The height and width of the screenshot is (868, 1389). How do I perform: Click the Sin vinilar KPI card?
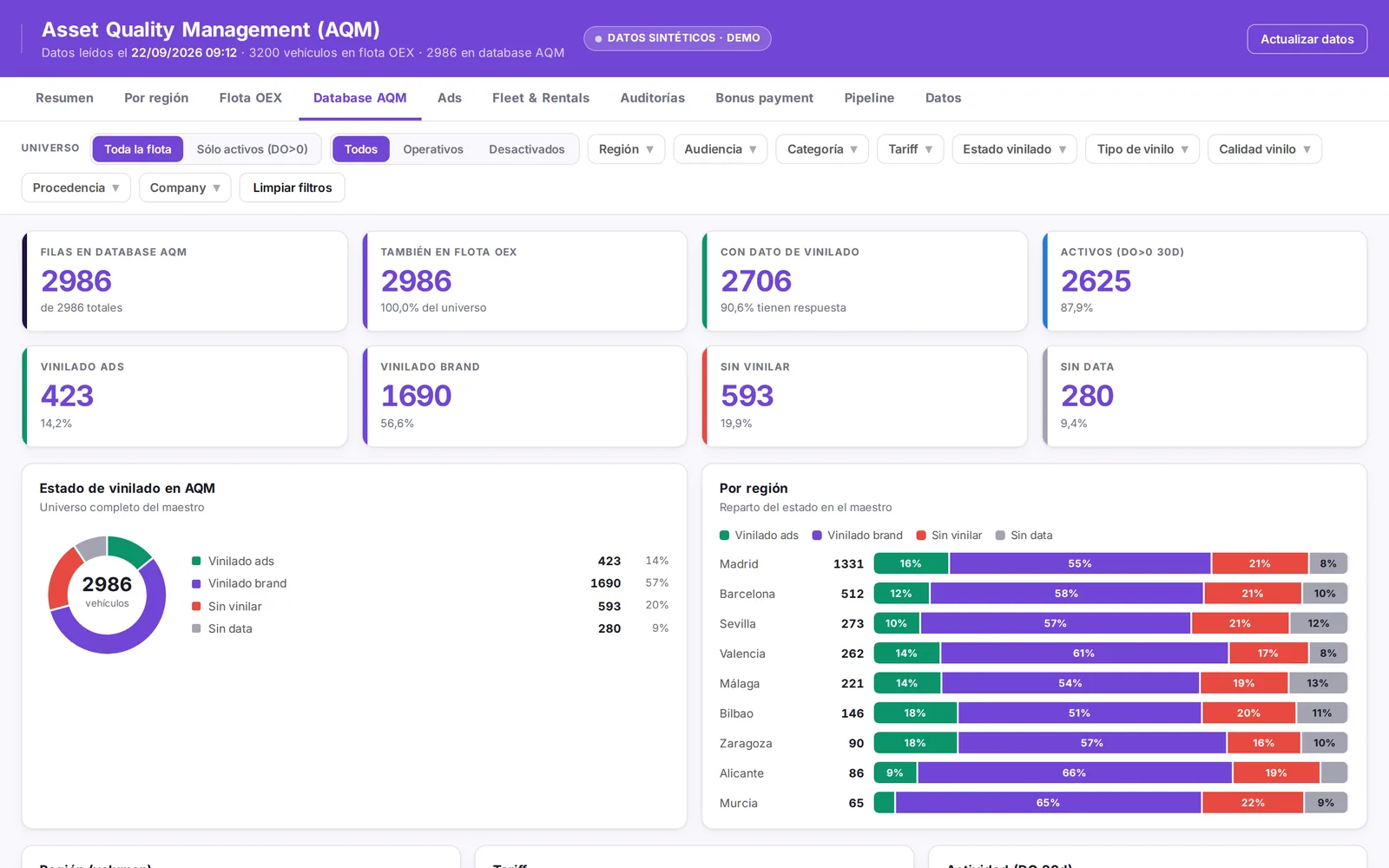pyautogui.click(x=865, y=397)
